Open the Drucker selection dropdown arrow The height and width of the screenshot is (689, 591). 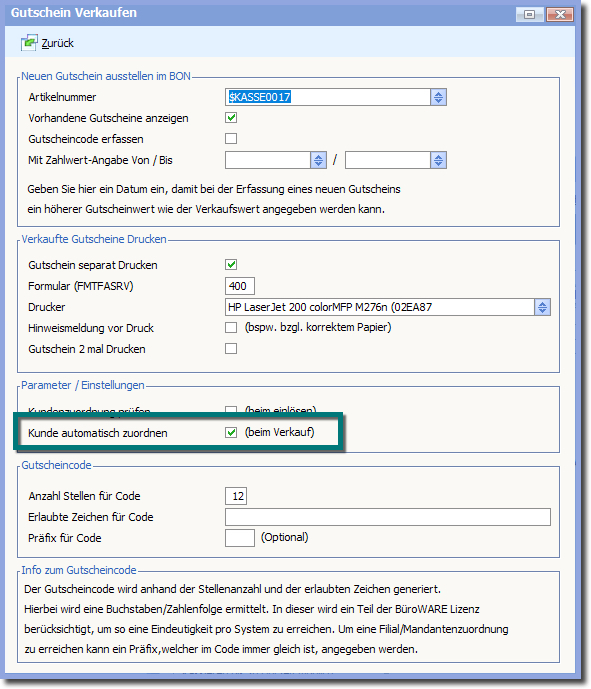click(x=542, y=307)
